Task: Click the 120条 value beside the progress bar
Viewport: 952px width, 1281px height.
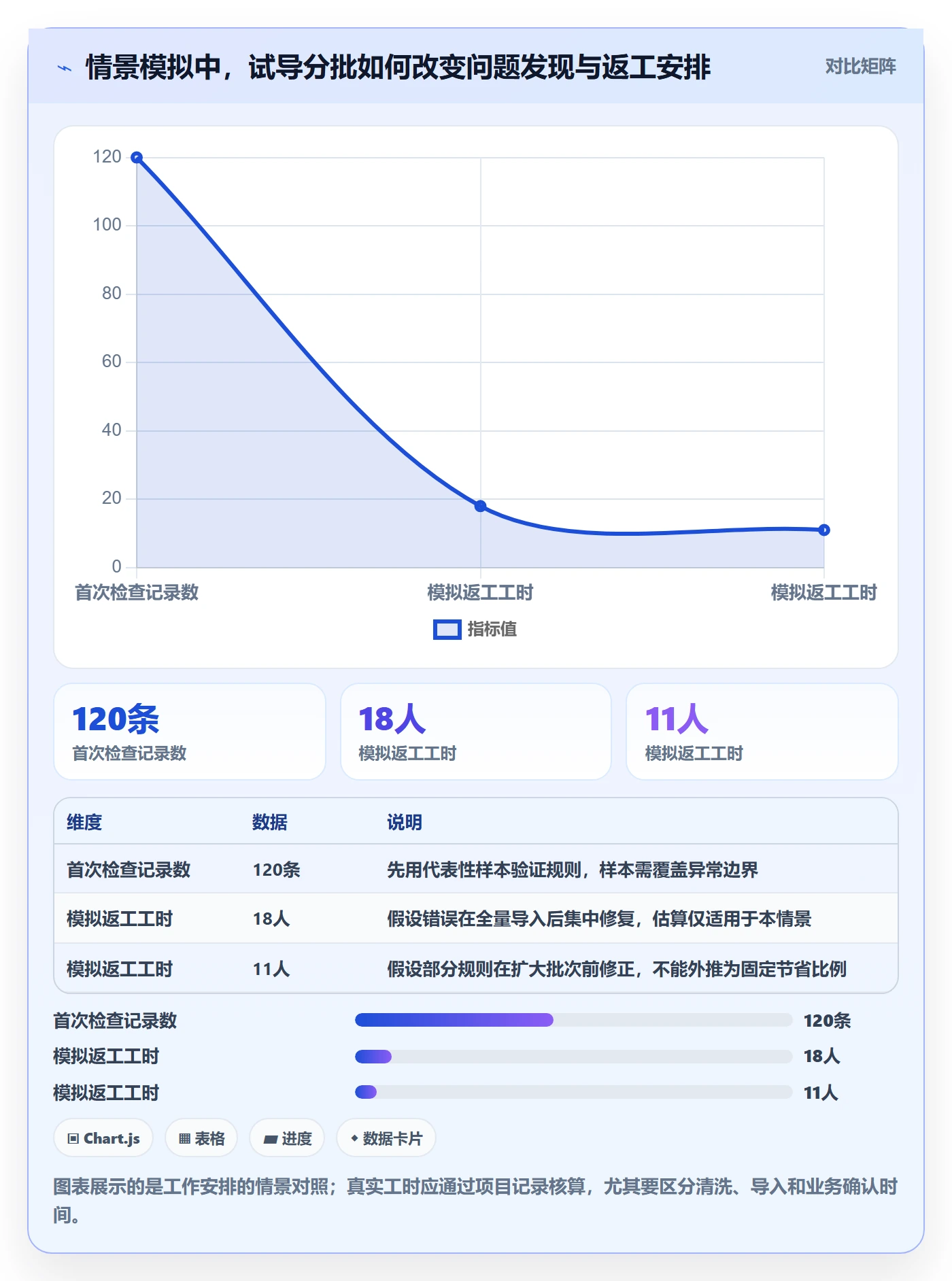Action: [827, 1021]
